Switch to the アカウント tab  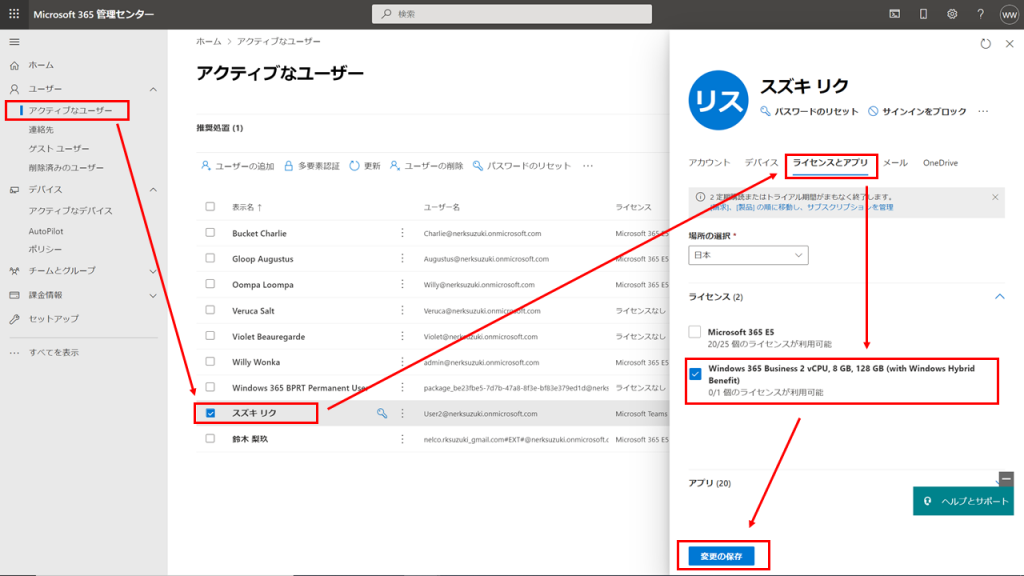[x=709, y=163]
